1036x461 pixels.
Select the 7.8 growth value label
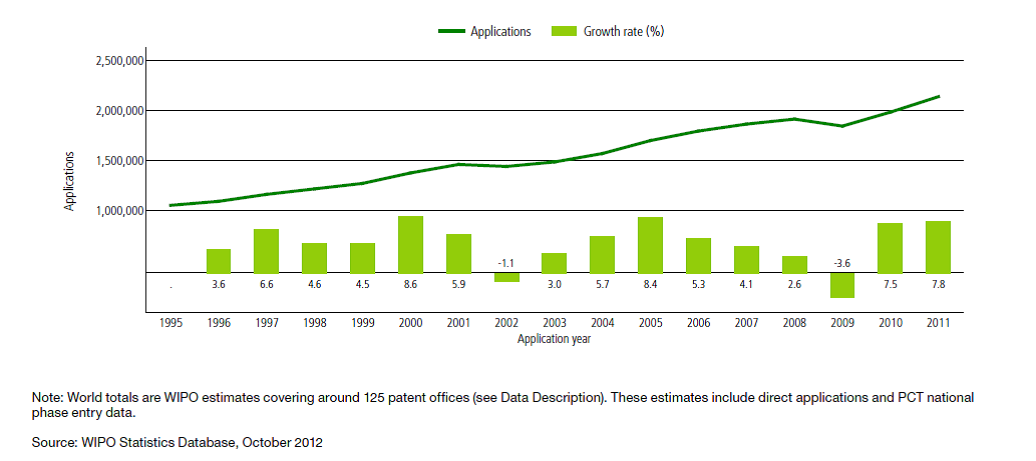coord(937,285)
